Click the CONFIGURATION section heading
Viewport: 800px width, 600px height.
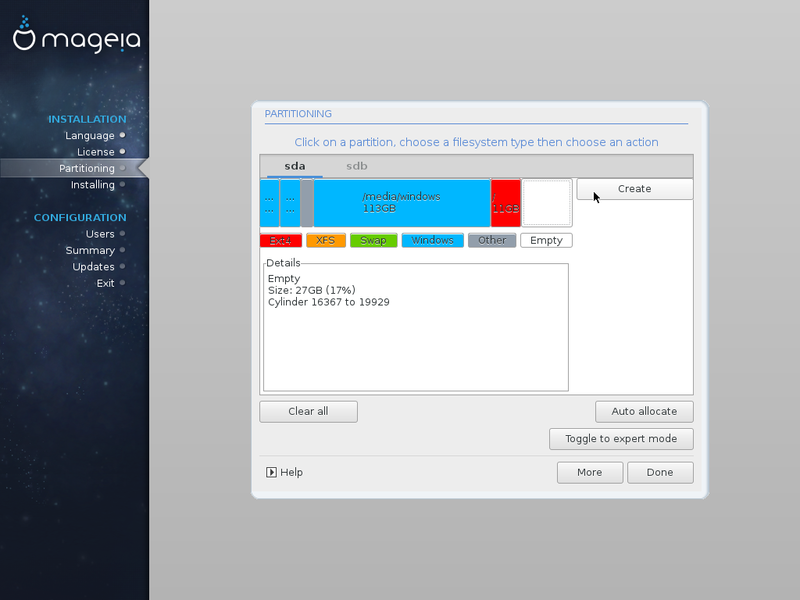(x=80, y=218)
